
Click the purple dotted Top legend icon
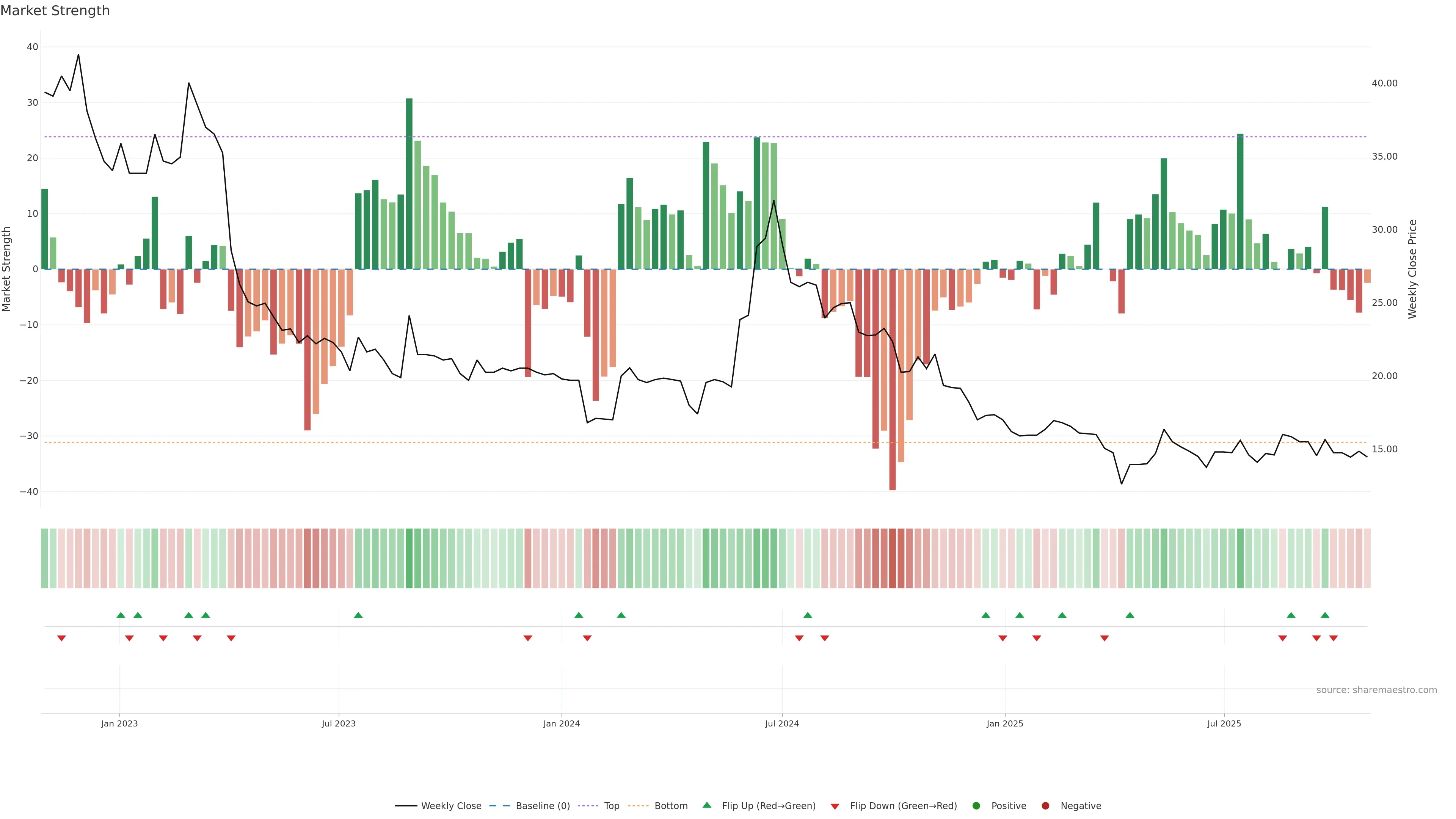(589, 805)
